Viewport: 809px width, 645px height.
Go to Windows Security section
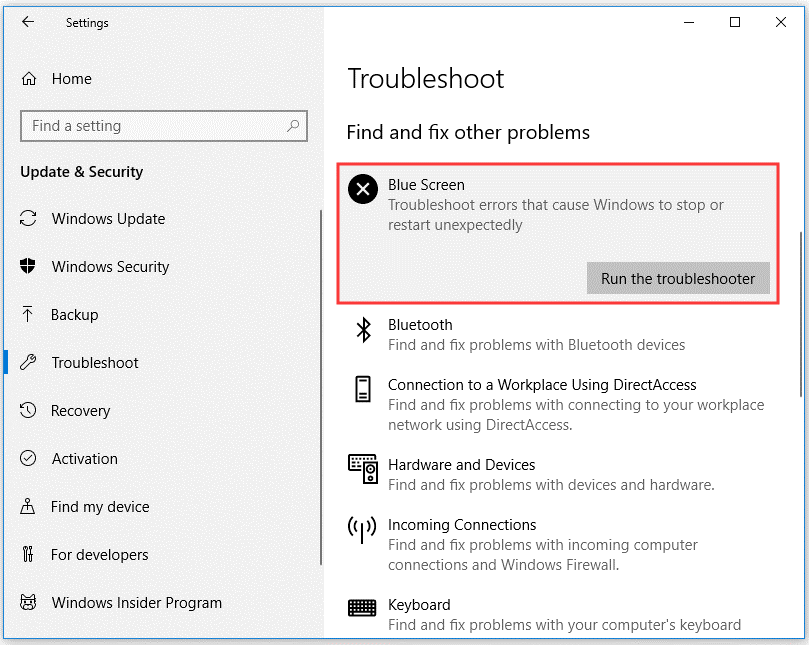pos(110,267)
